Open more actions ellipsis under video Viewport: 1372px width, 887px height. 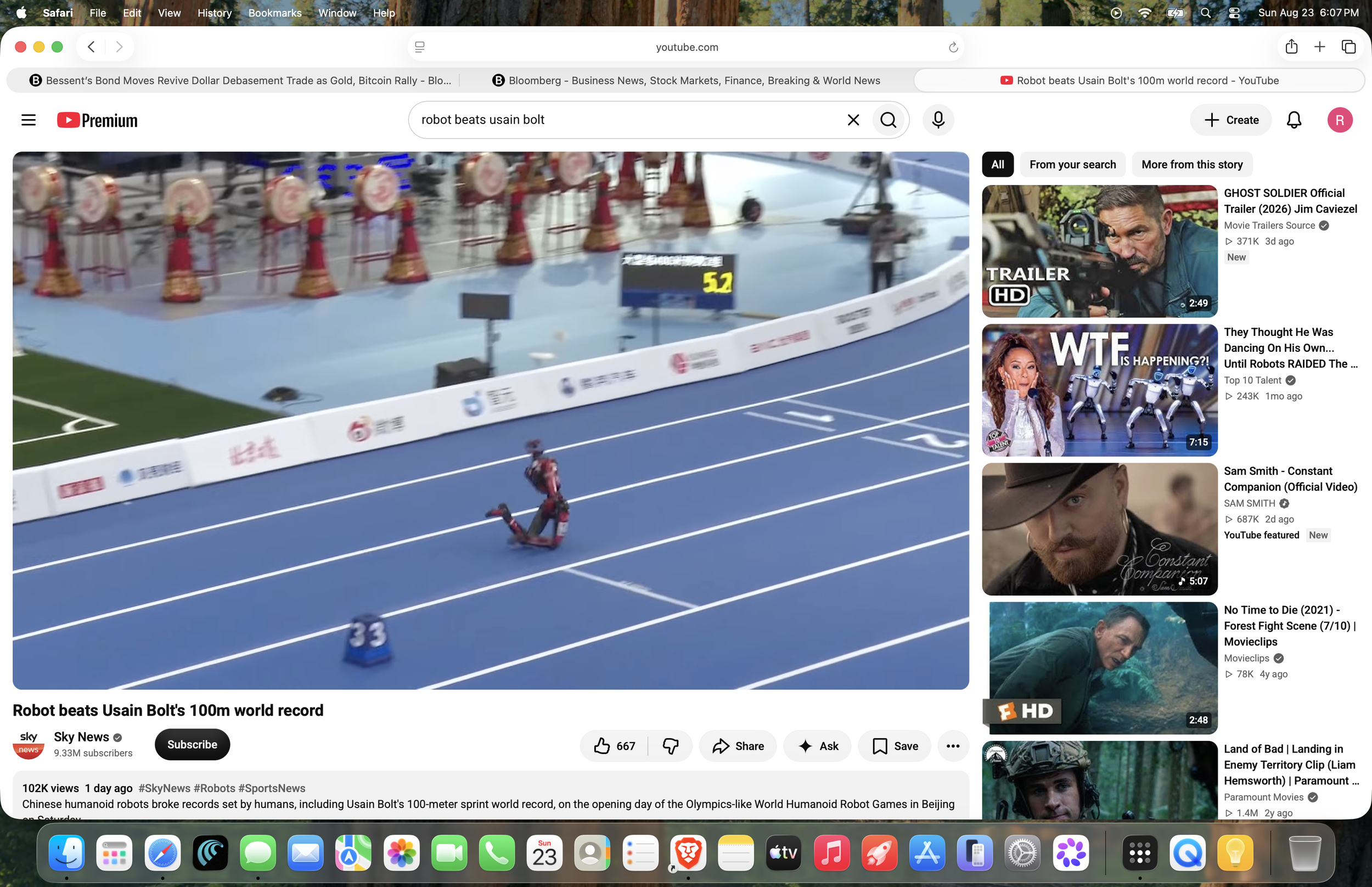coord(953,746)
